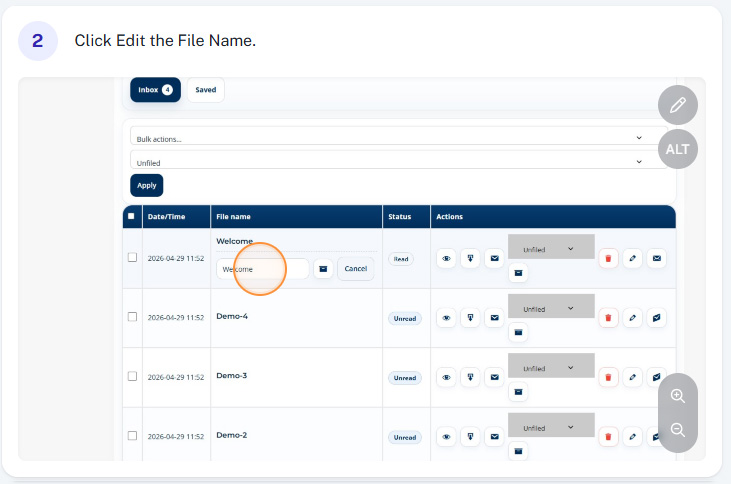The height and width of the screenshot is (484, 731).
Task: Click the Read status badge in Welcome row
Action: pyautogui.click(x=401, y=259)
